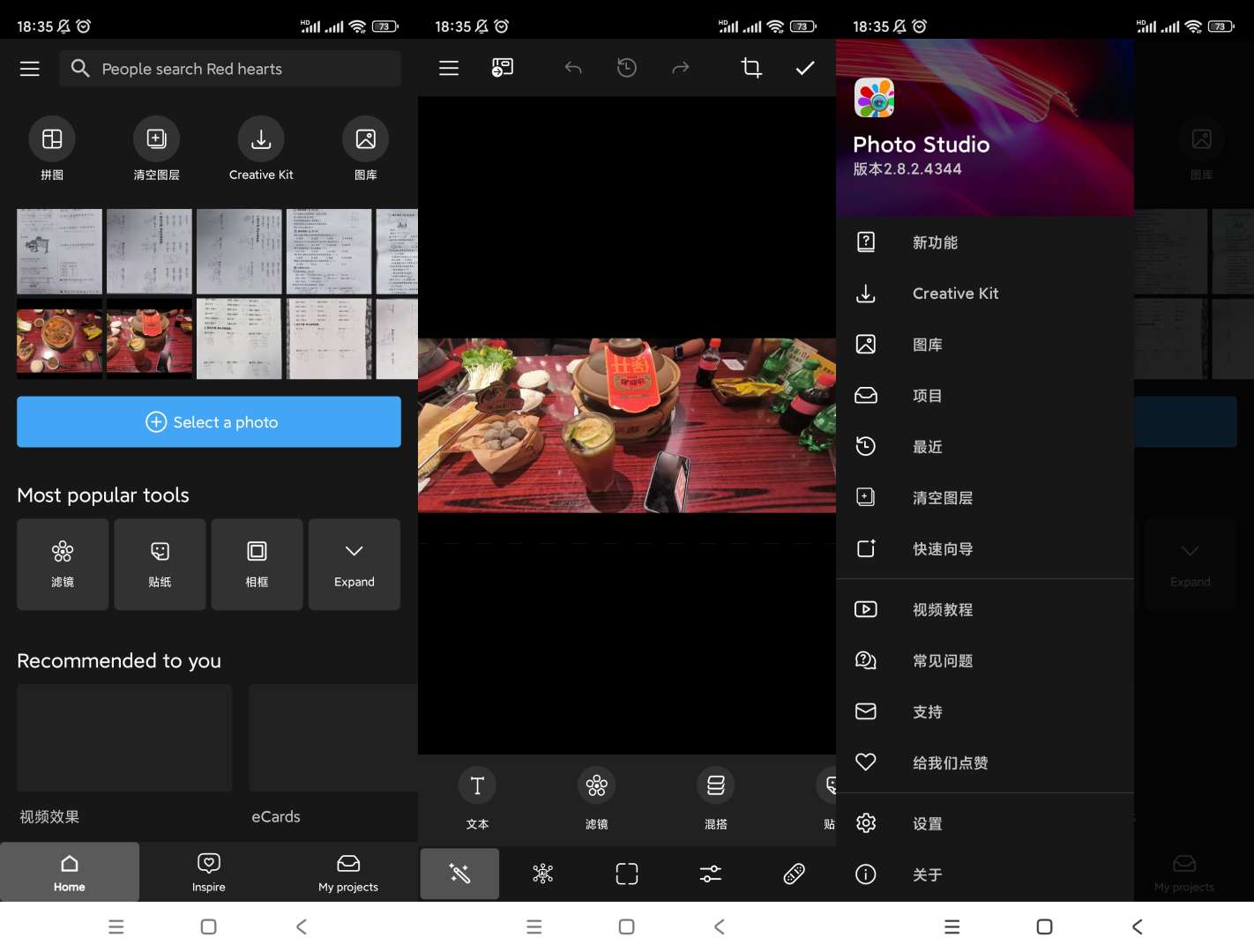This screenshot has height=952, width=1254.
Task: Open the first hotpot food photo thumbnail
Action: click(x=60, y=338)
